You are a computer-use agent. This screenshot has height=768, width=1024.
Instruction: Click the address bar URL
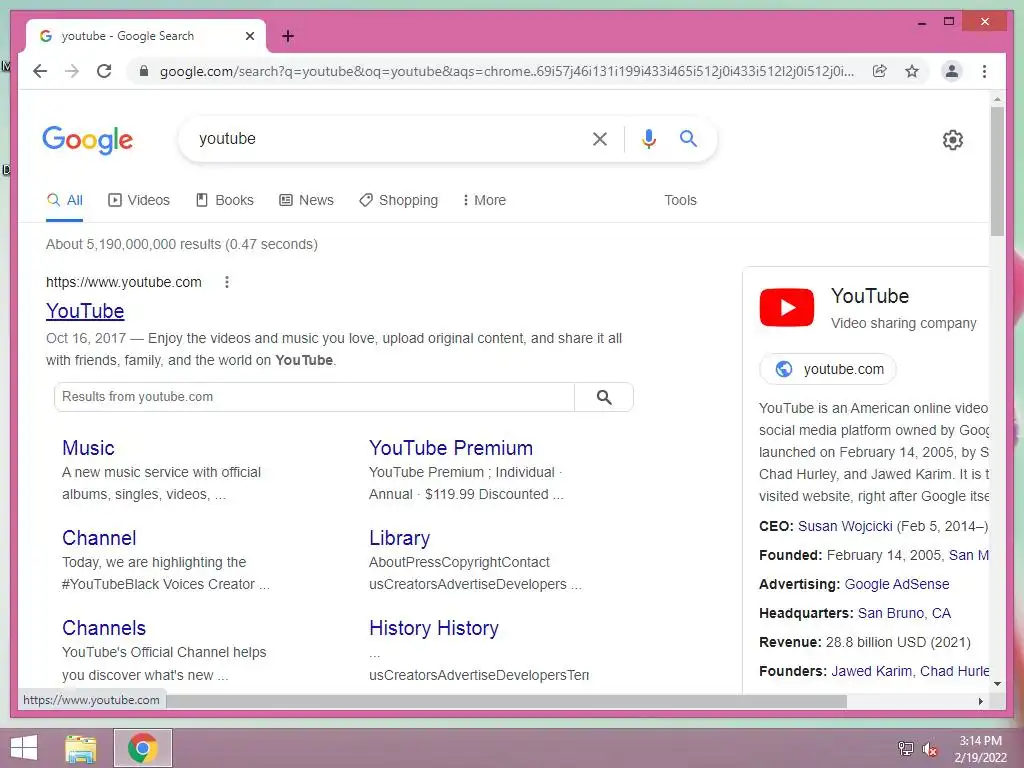pos(507,71)
